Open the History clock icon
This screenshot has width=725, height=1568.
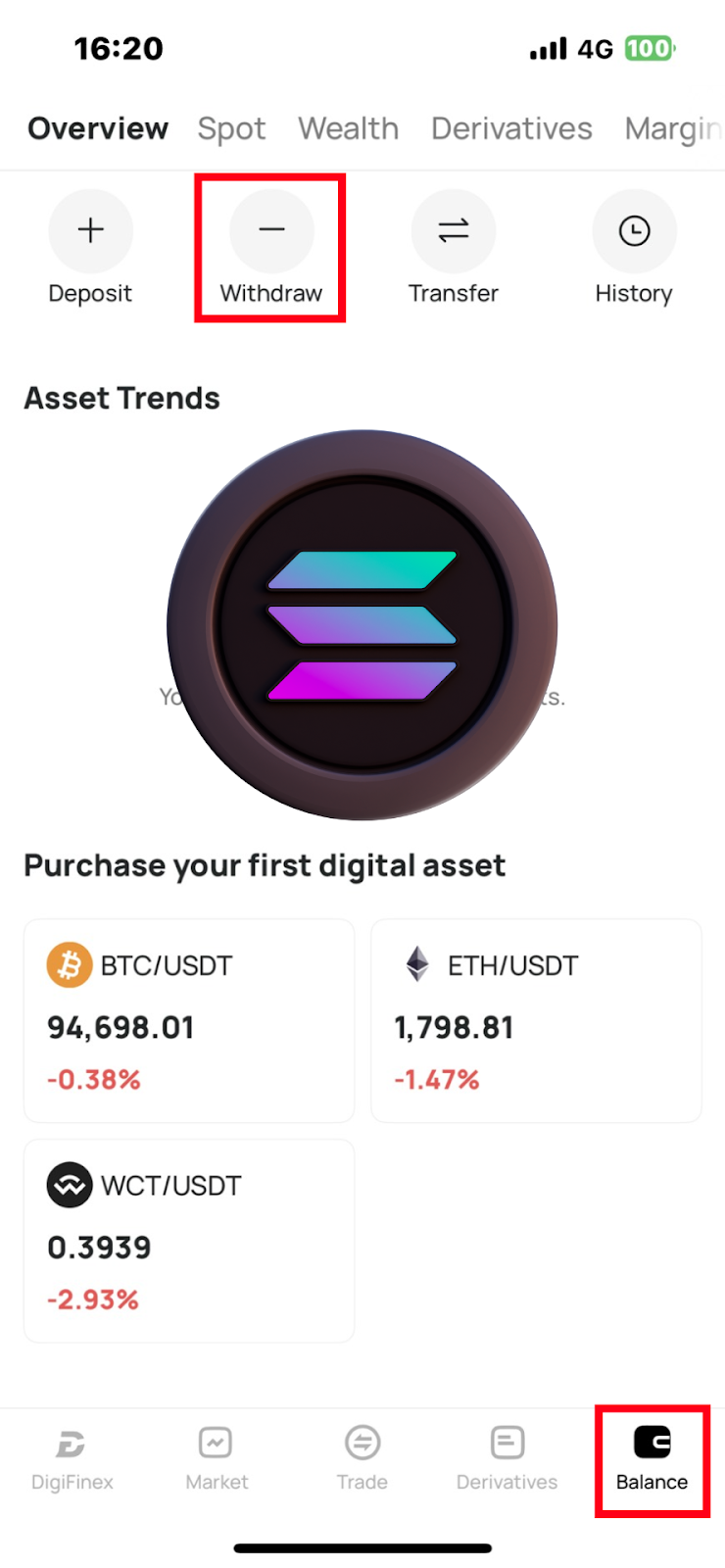pyautogui.click(x=634, y=230)
